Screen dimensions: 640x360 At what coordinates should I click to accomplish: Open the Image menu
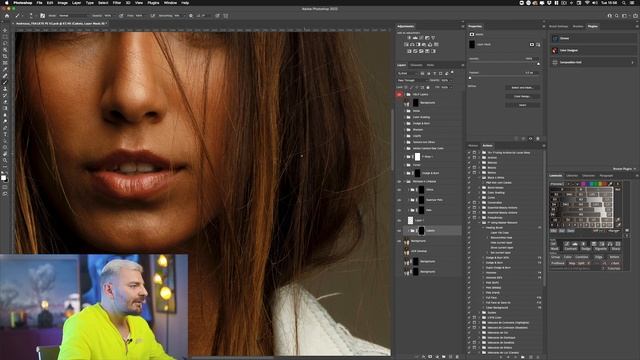(62, 3)
